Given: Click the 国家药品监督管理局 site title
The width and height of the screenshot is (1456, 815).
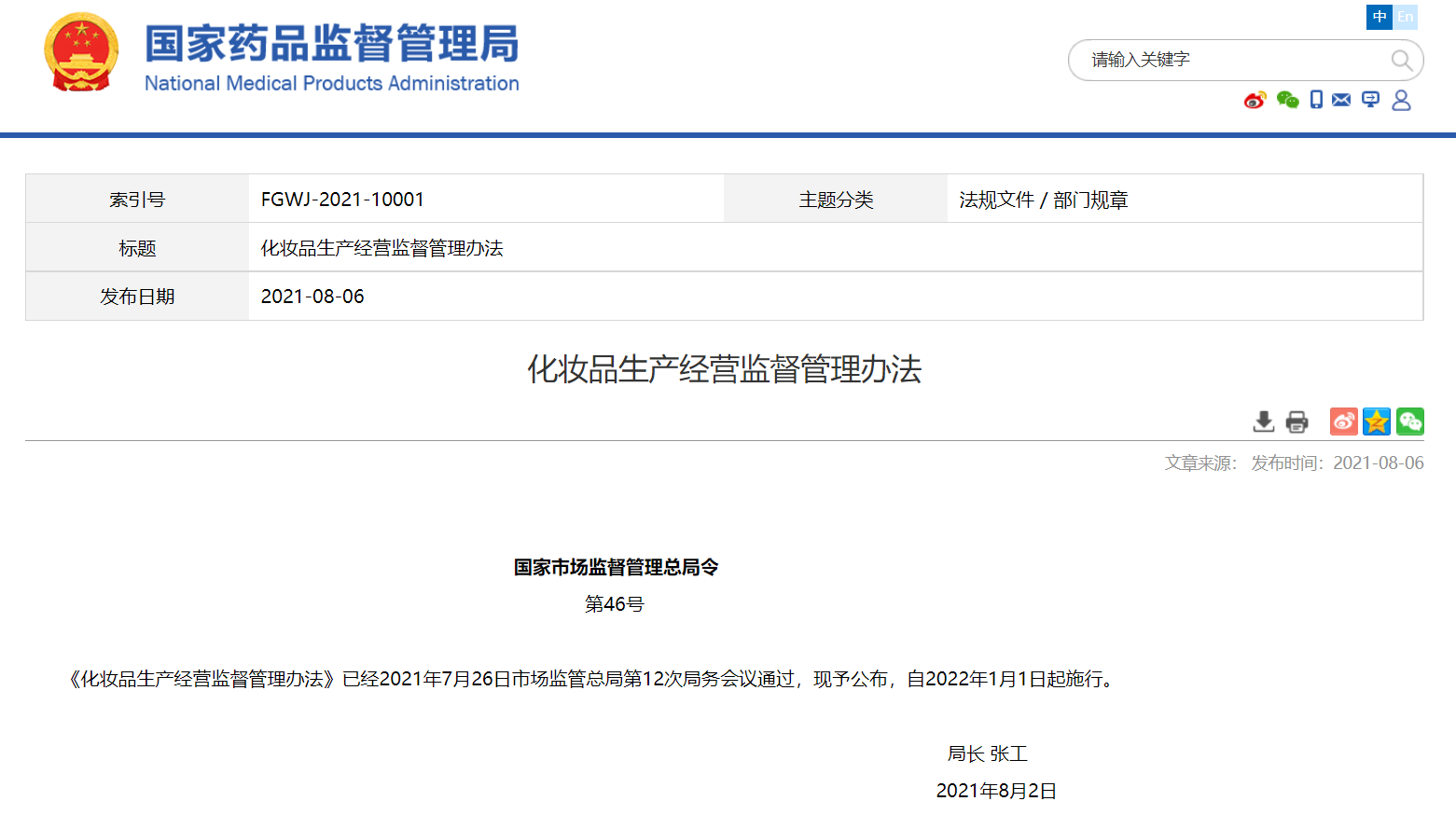Looking at the screenshot, I should (331, 43).
